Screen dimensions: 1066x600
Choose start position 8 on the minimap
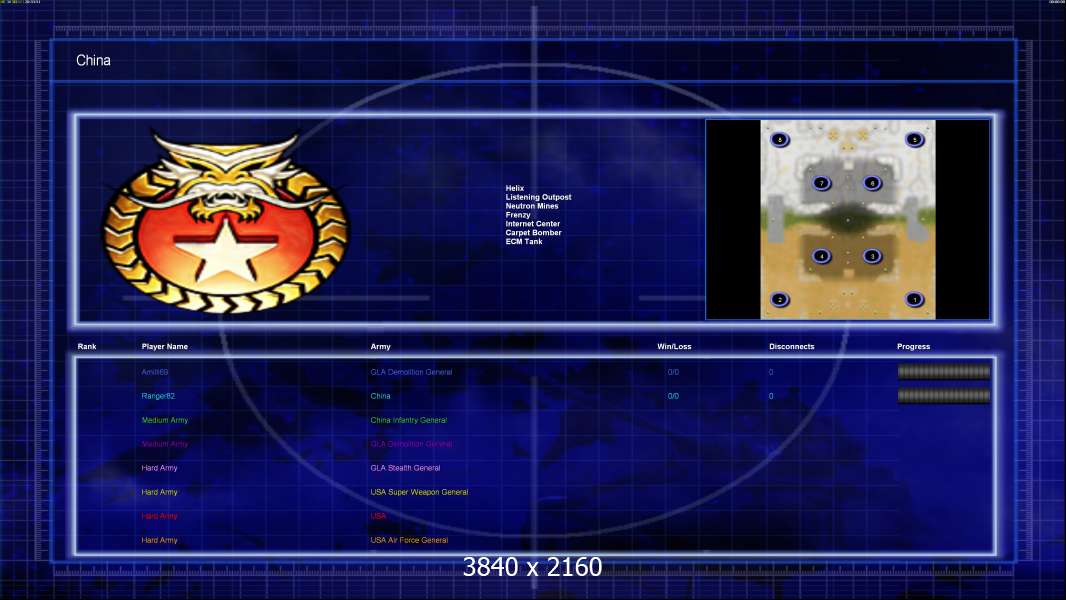[x=780, y=139]
